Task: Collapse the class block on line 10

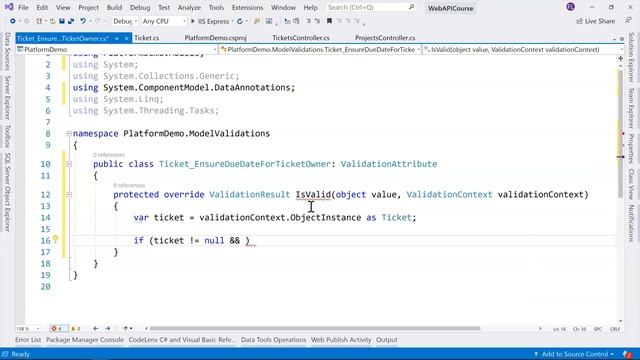Action: pos(69,164)
